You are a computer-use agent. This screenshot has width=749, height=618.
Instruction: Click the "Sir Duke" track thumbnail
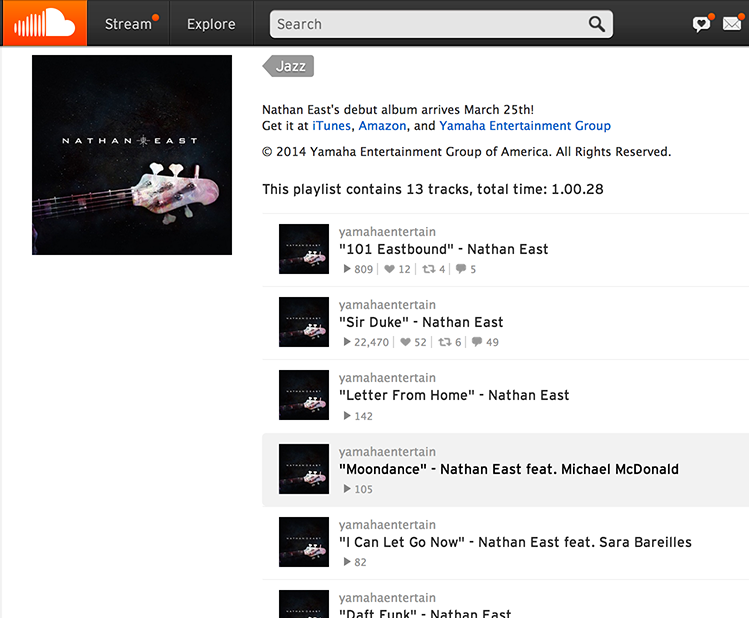point(304,322)
